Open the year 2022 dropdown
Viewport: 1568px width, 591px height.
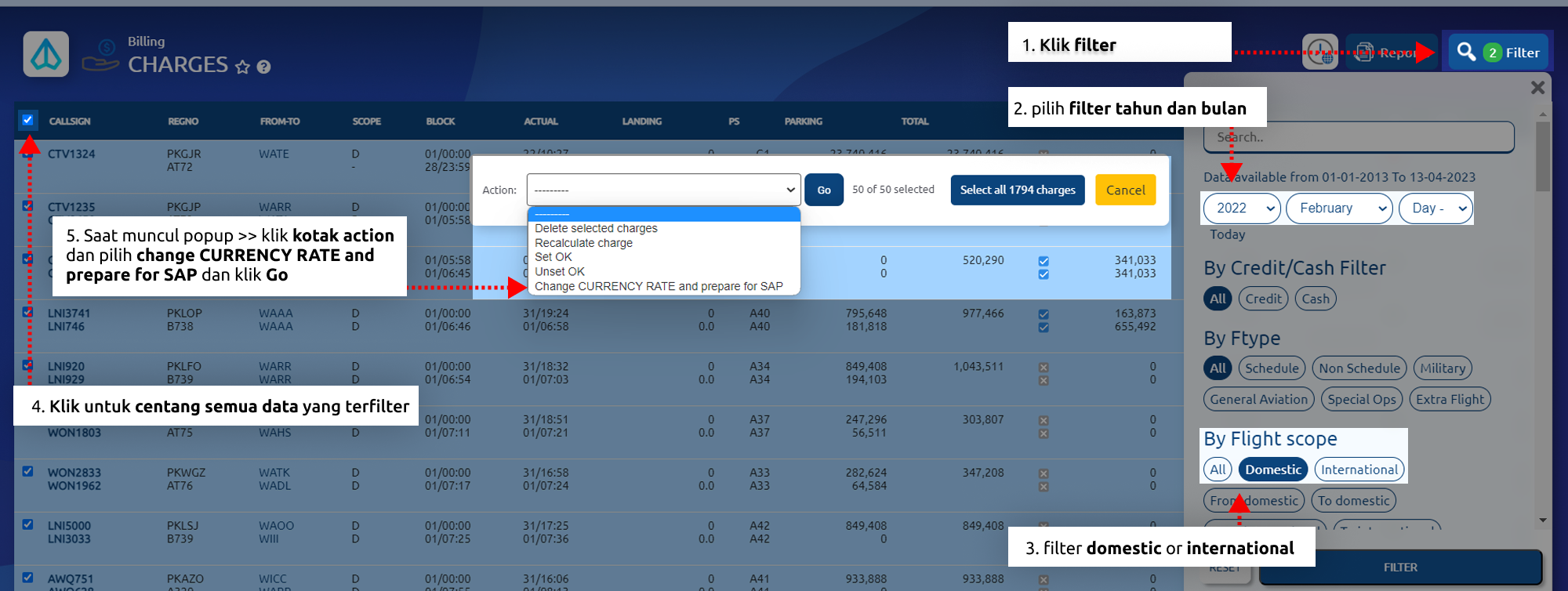1242,208
